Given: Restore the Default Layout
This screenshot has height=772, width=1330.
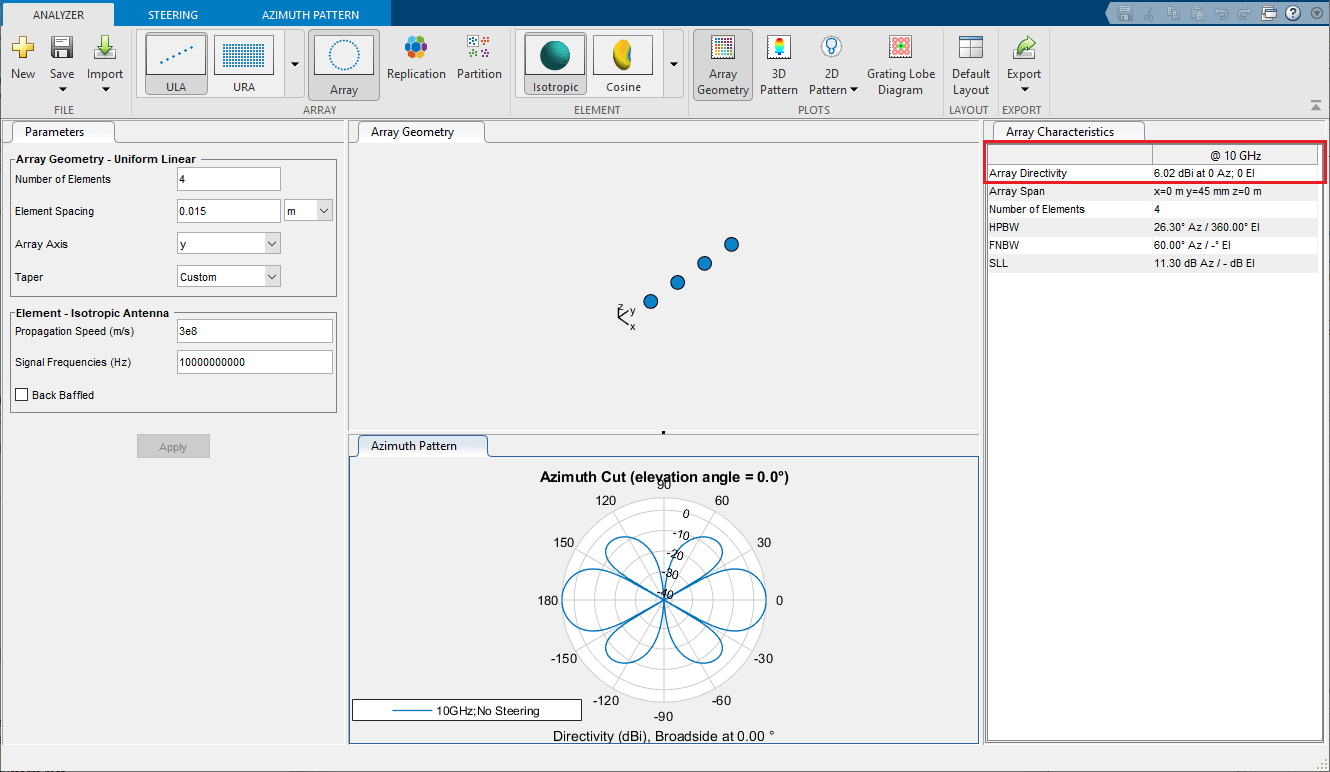Looking at the screenshot, I should [970, 65].
